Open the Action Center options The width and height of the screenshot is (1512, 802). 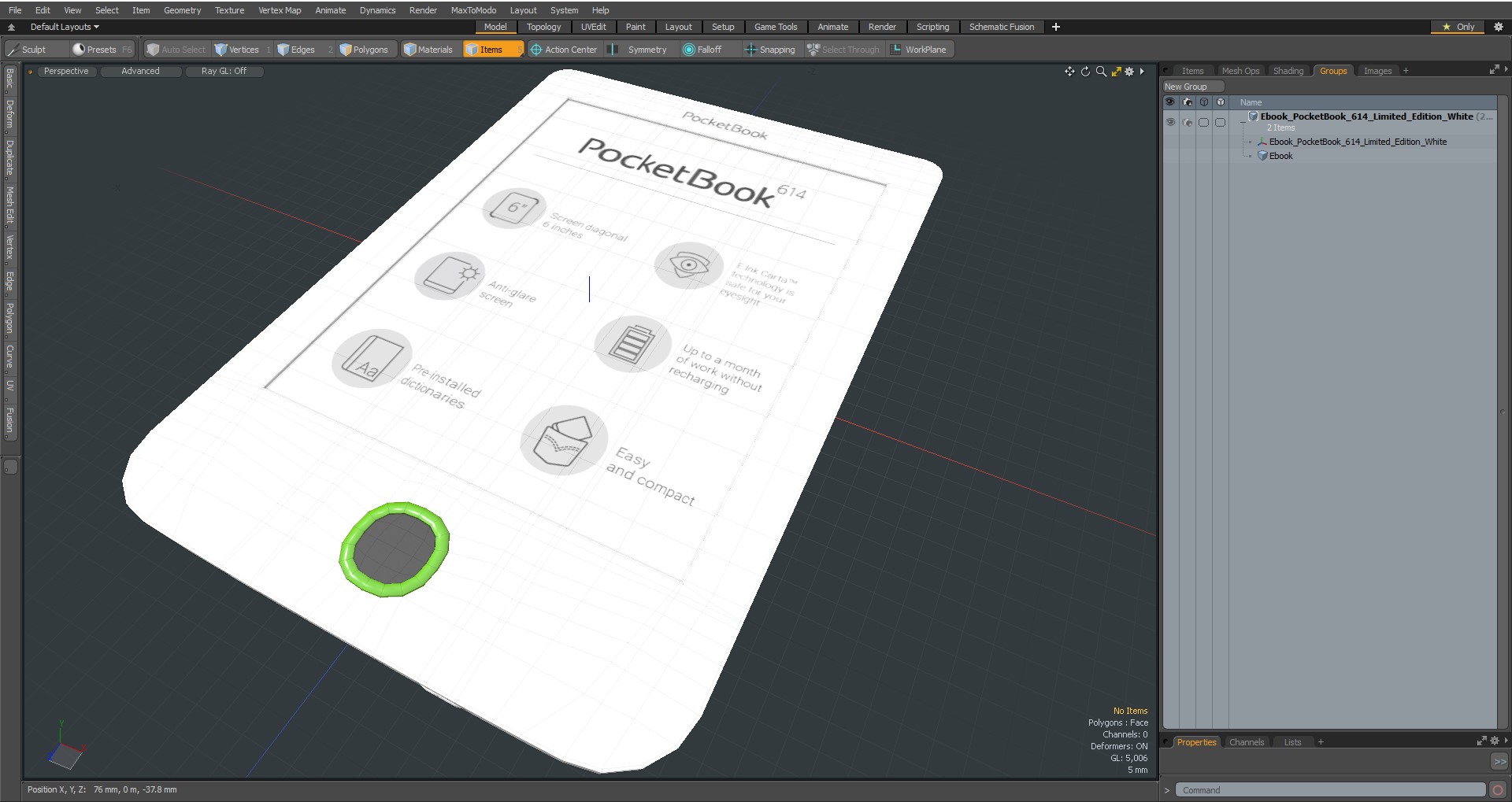pyautogui.click(x=564, y=50)
